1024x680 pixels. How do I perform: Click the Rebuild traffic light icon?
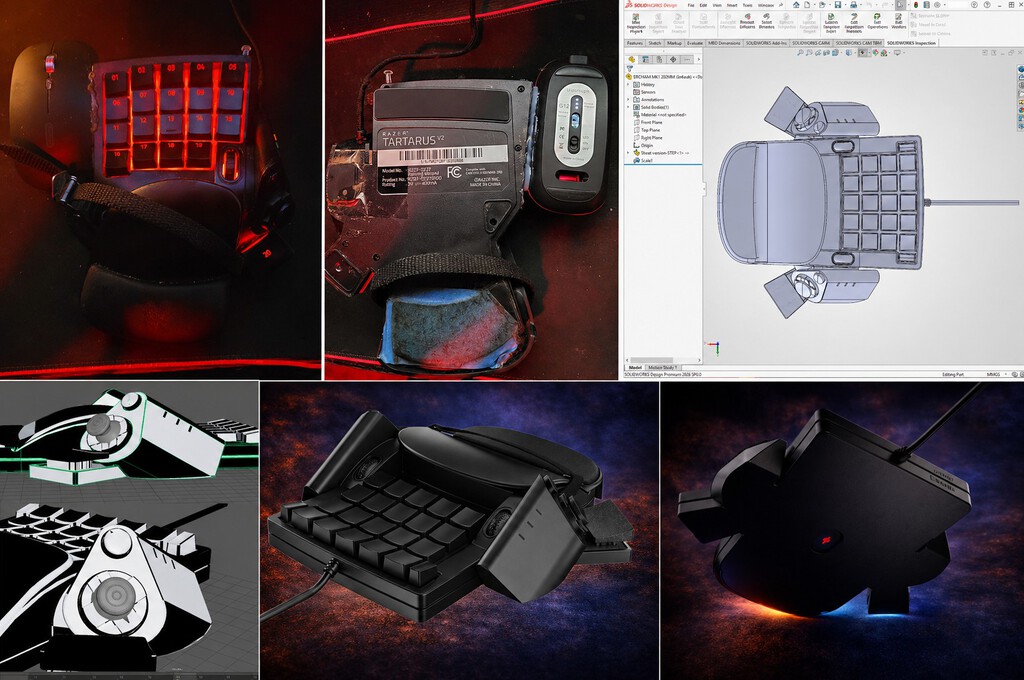[916, 5]
